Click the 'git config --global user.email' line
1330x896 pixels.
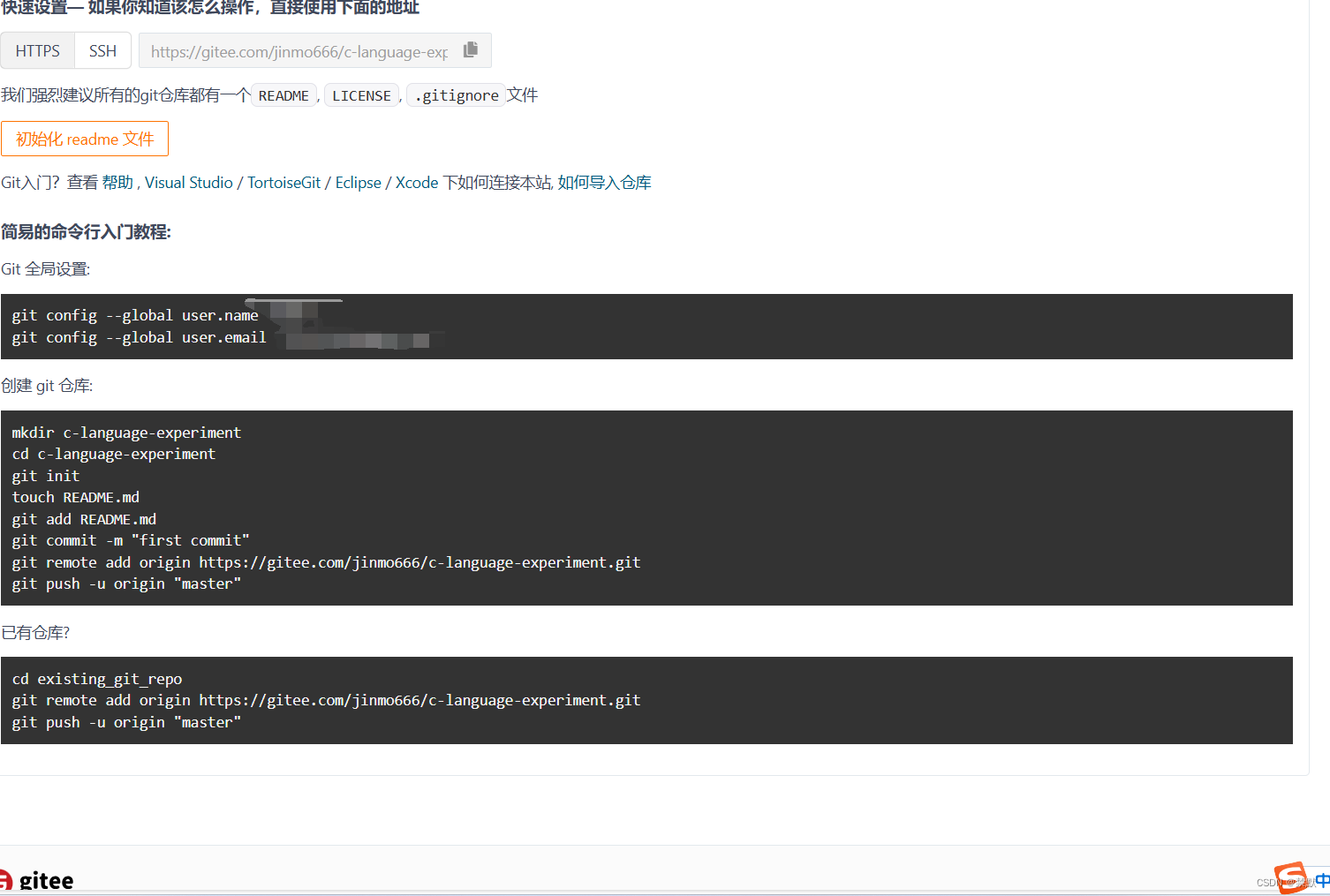(139, 337)
